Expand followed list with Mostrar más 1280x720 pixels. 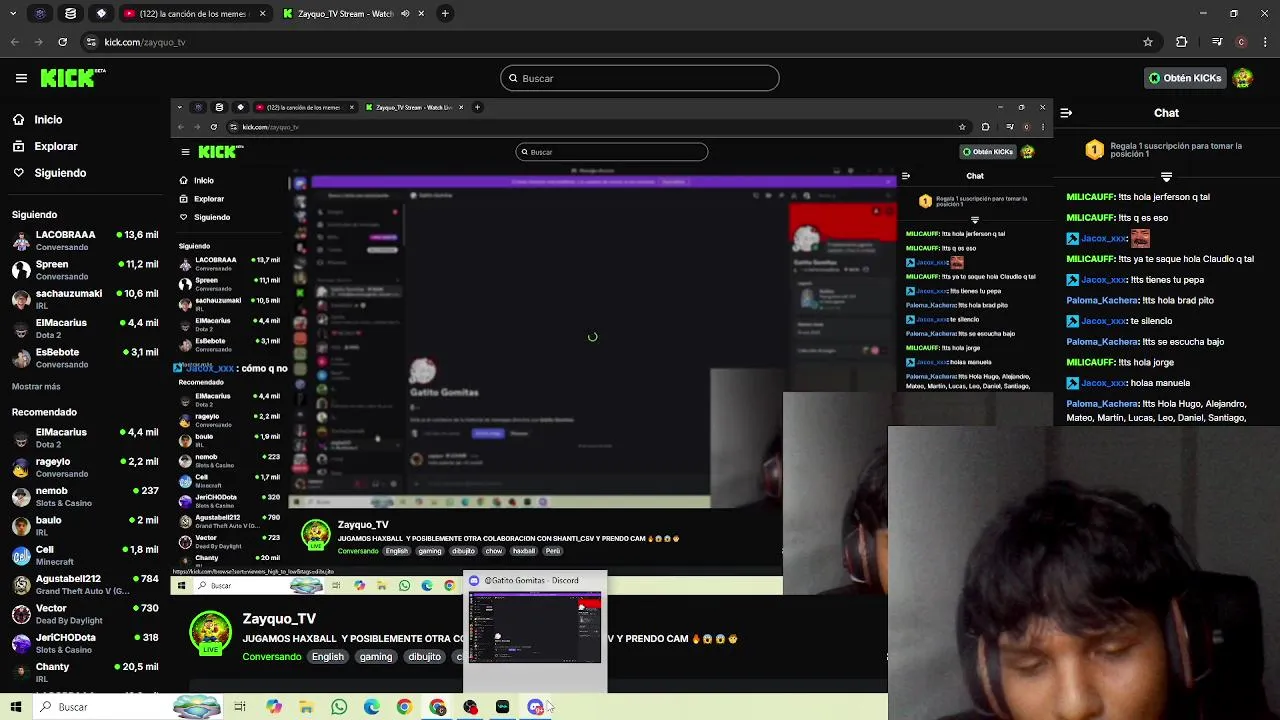tap(36, 386)
